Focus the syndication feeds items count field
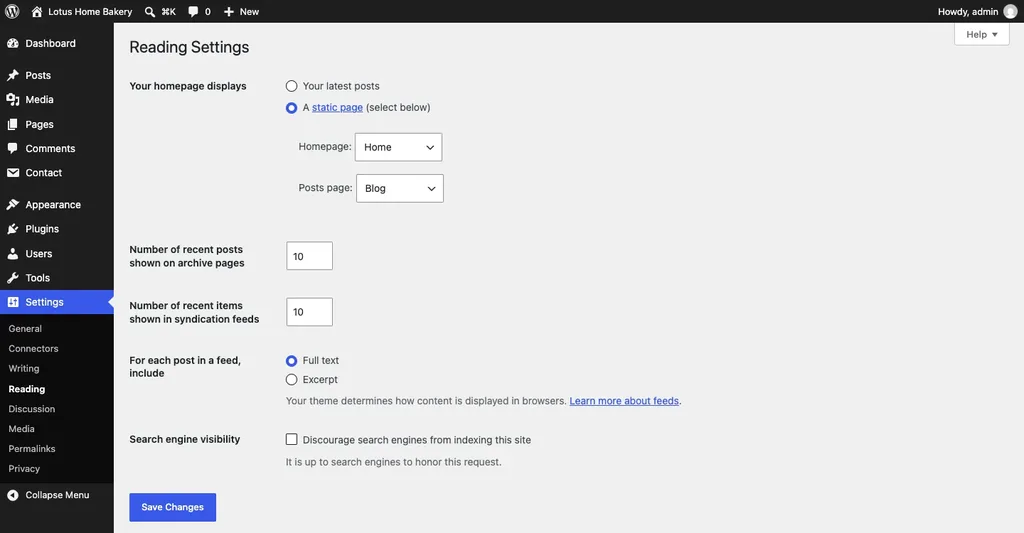Viewport: 1024px width, 533px height. coord(310,312)
